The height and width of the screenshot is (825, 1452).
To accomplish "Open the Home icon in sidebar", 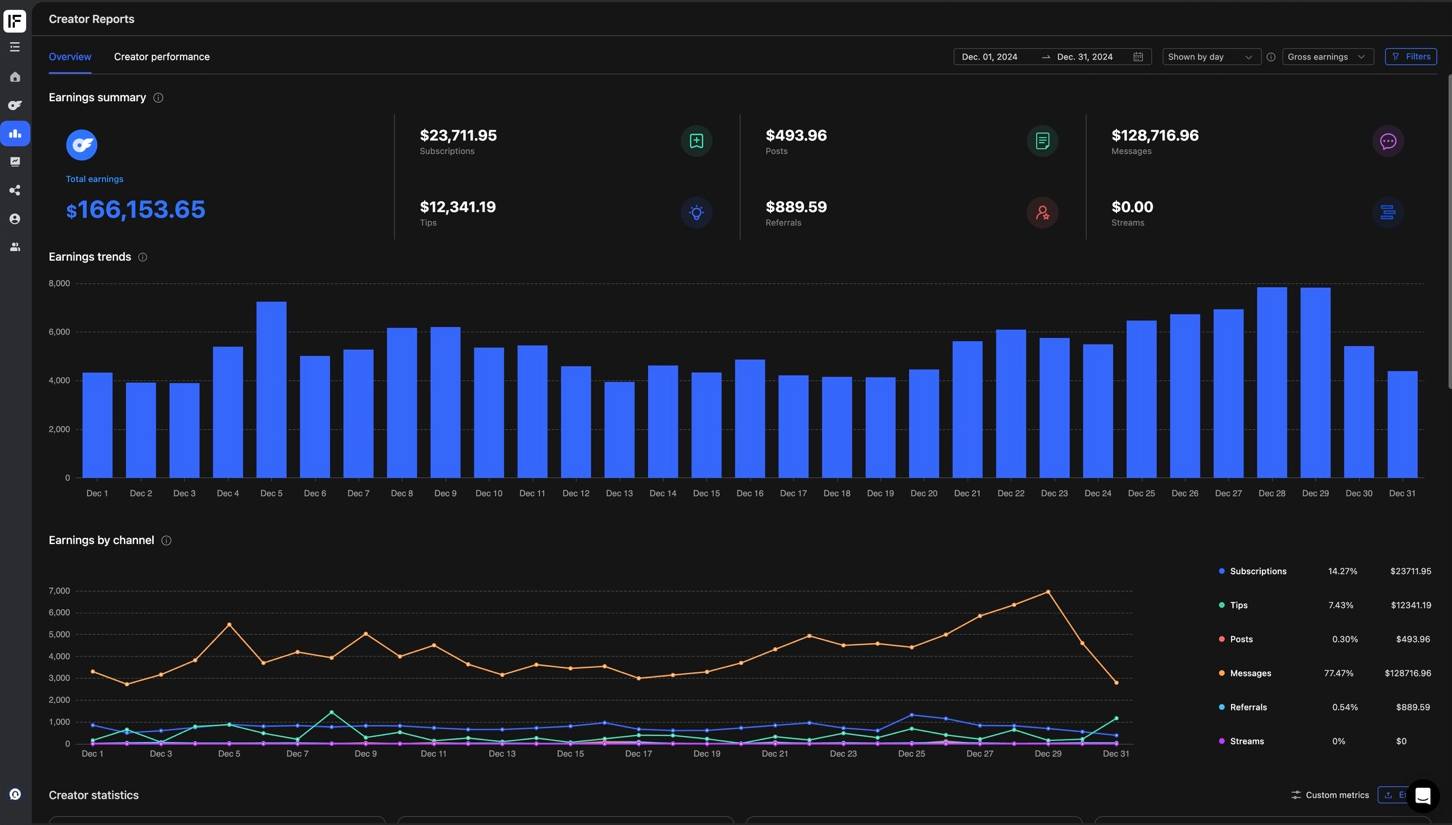I will pos(15,77).
